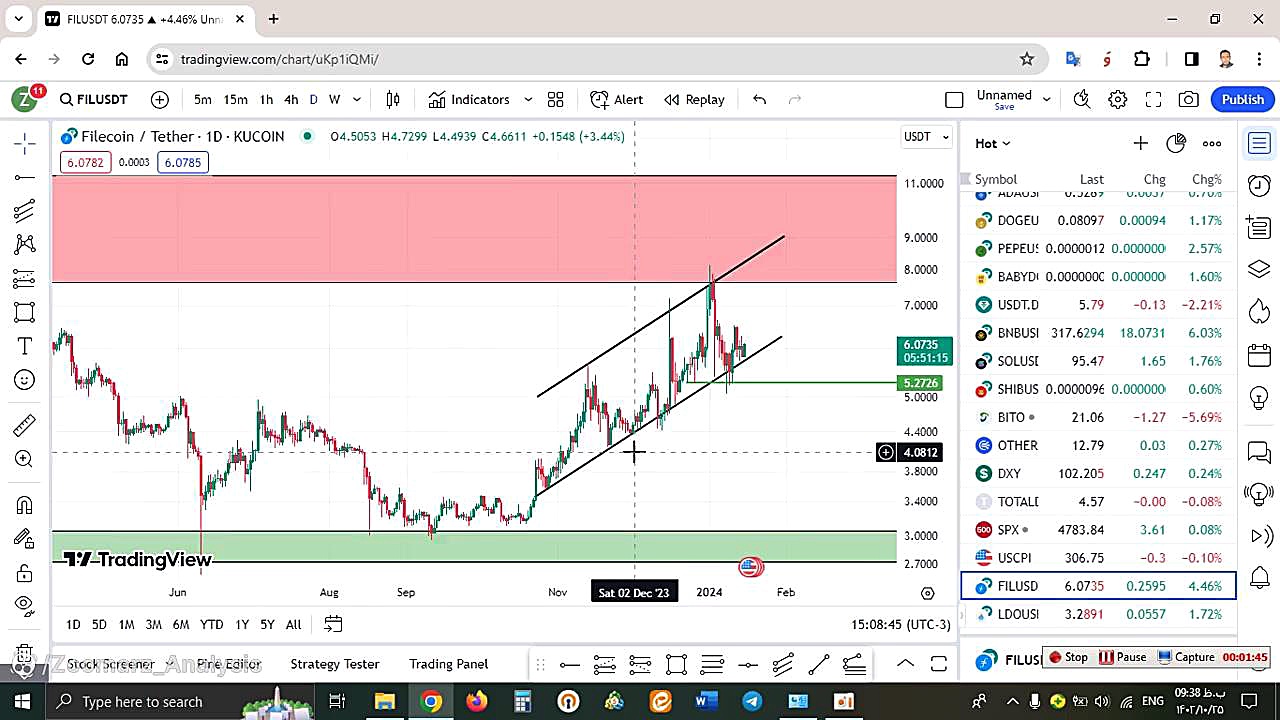Maximize the bottom panel
Viewport: 1280px width, 720px height.
pos(939,664)
